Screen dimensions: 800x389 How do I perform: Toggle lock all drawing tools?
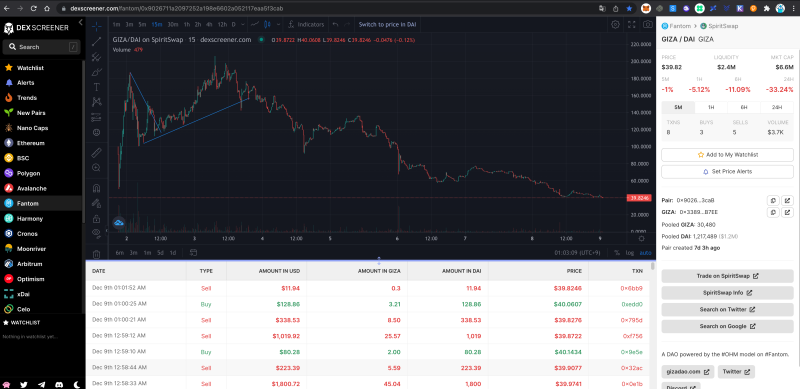point(96,218)
